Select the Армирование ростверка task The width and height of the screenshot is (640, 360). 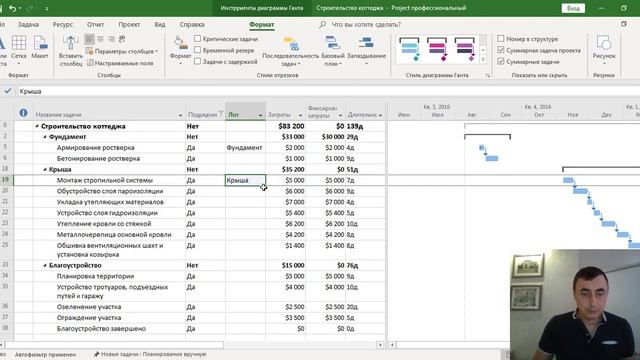[x=96, y=148]
